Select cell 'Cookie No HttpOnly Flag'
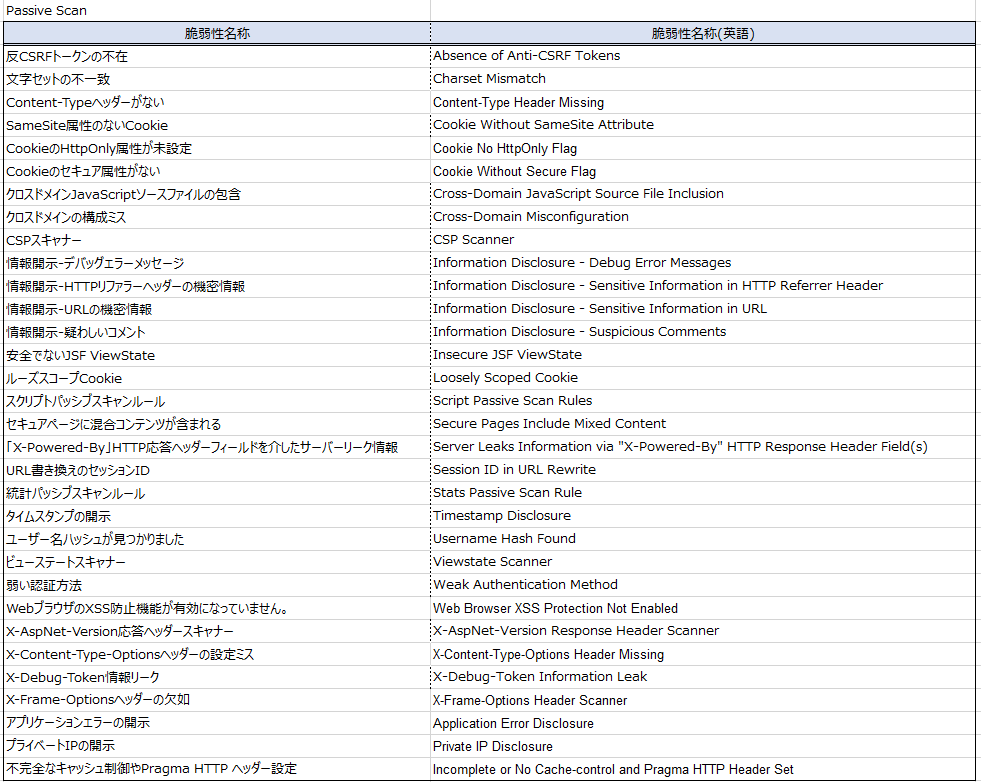This screenshot has width=981, height=782. point(703,148)
